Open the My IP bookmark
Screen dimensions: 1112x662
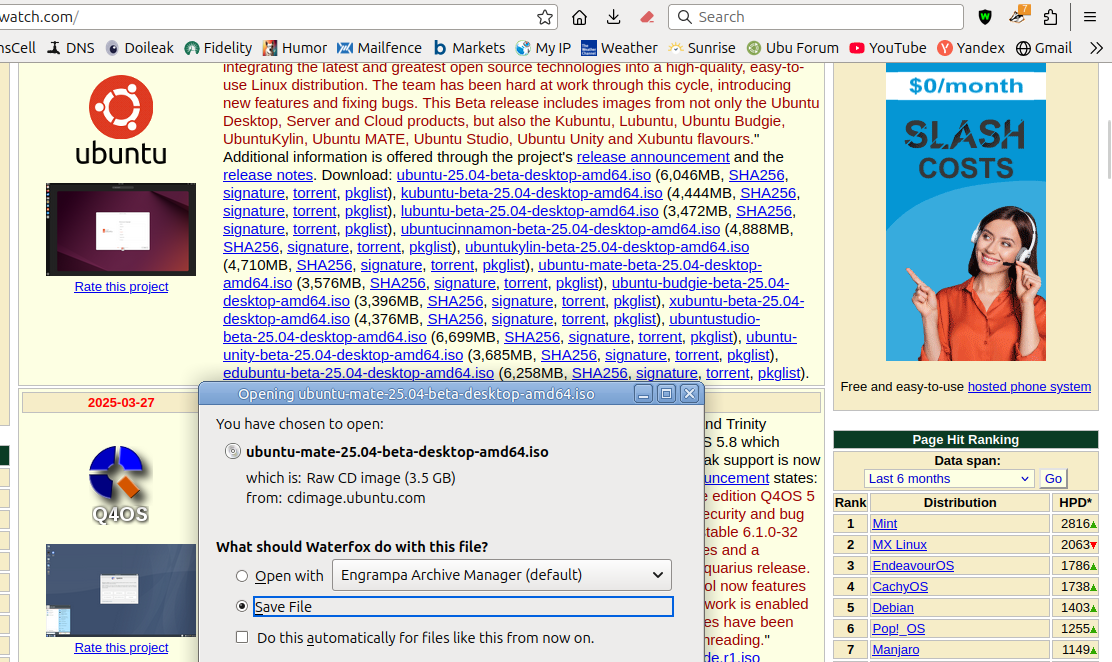[544, 48]
